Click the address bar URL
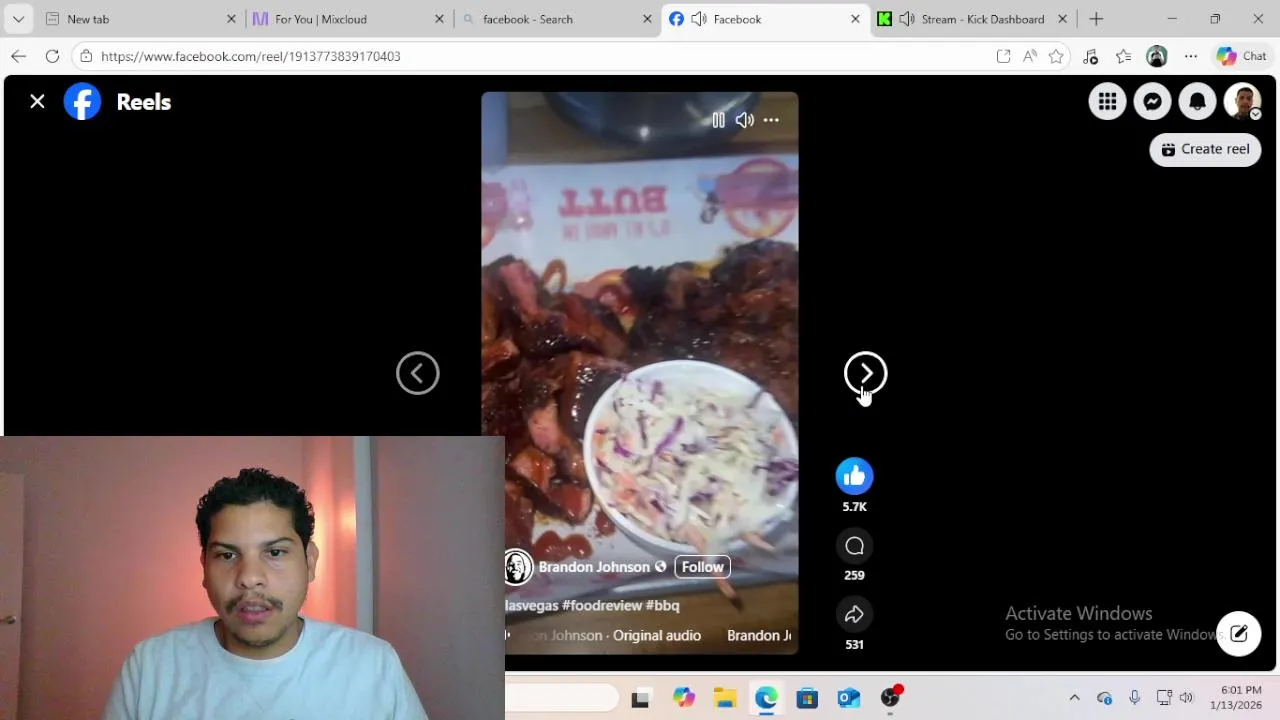This screenshot has width=1280, height=720. 250,56
